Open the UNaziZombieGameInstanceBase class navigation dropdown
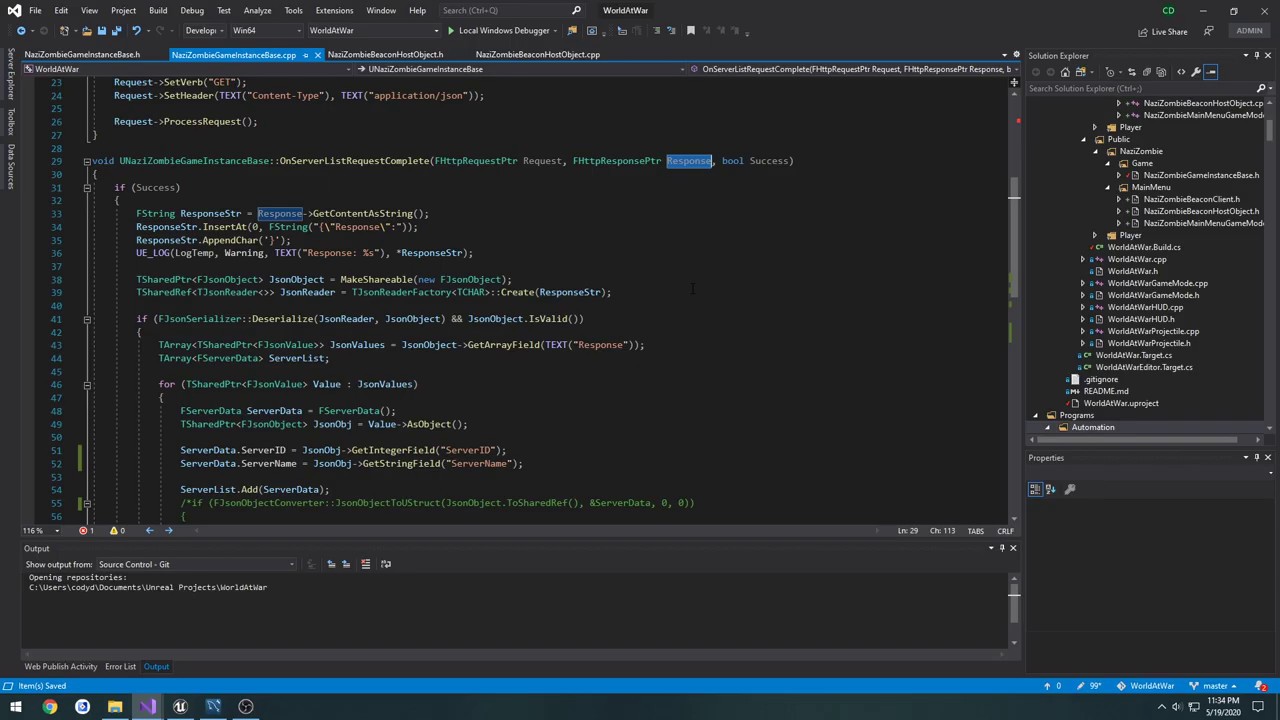 point(522,69)
